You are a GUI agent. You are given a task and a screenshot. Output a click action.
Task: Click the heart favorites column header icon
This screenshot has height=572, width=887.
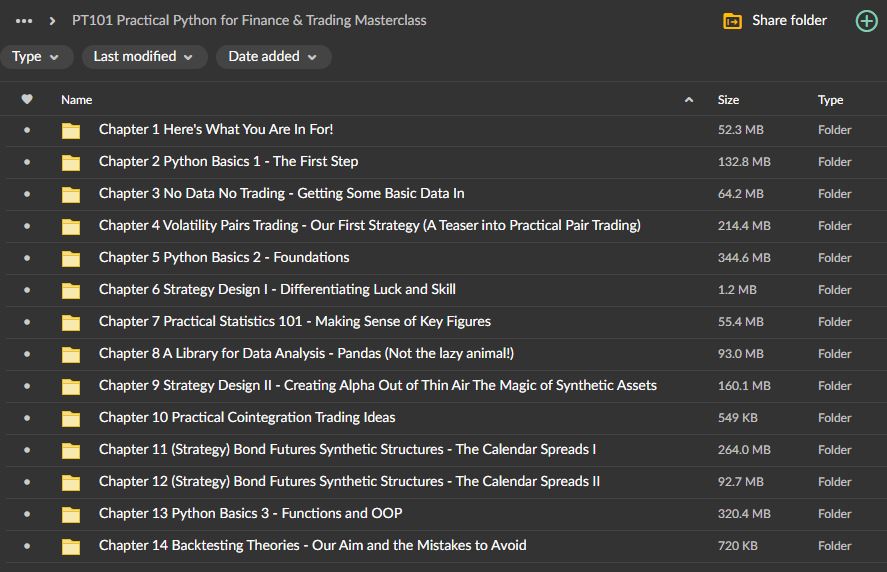(x=27, y=100)
